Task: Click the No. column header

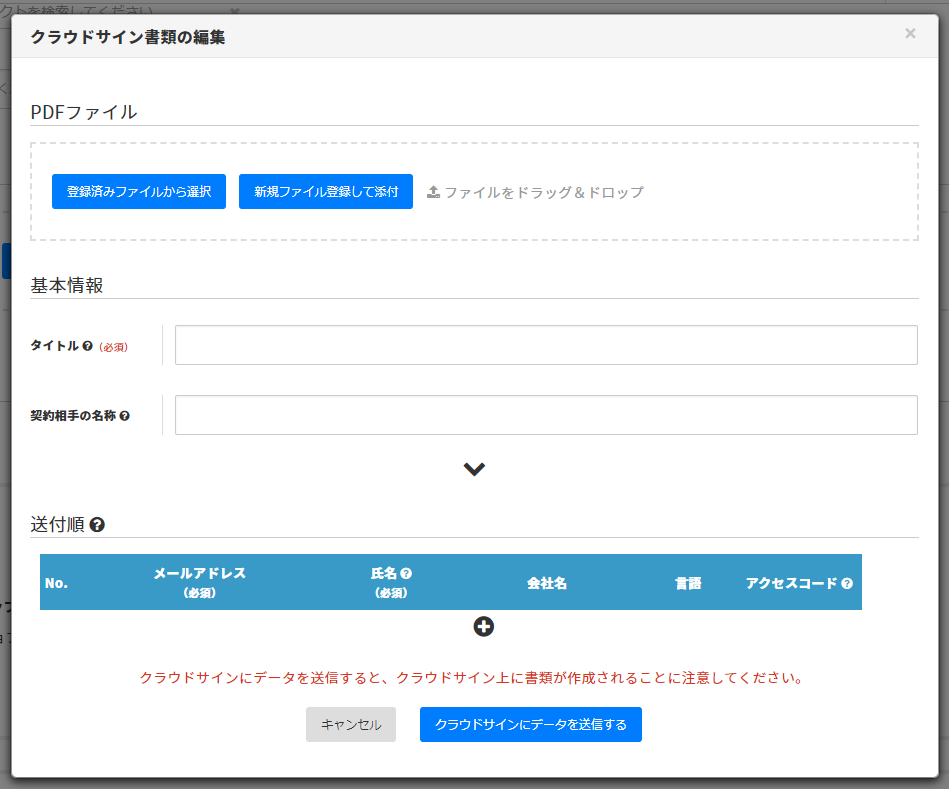Action: 56,583
